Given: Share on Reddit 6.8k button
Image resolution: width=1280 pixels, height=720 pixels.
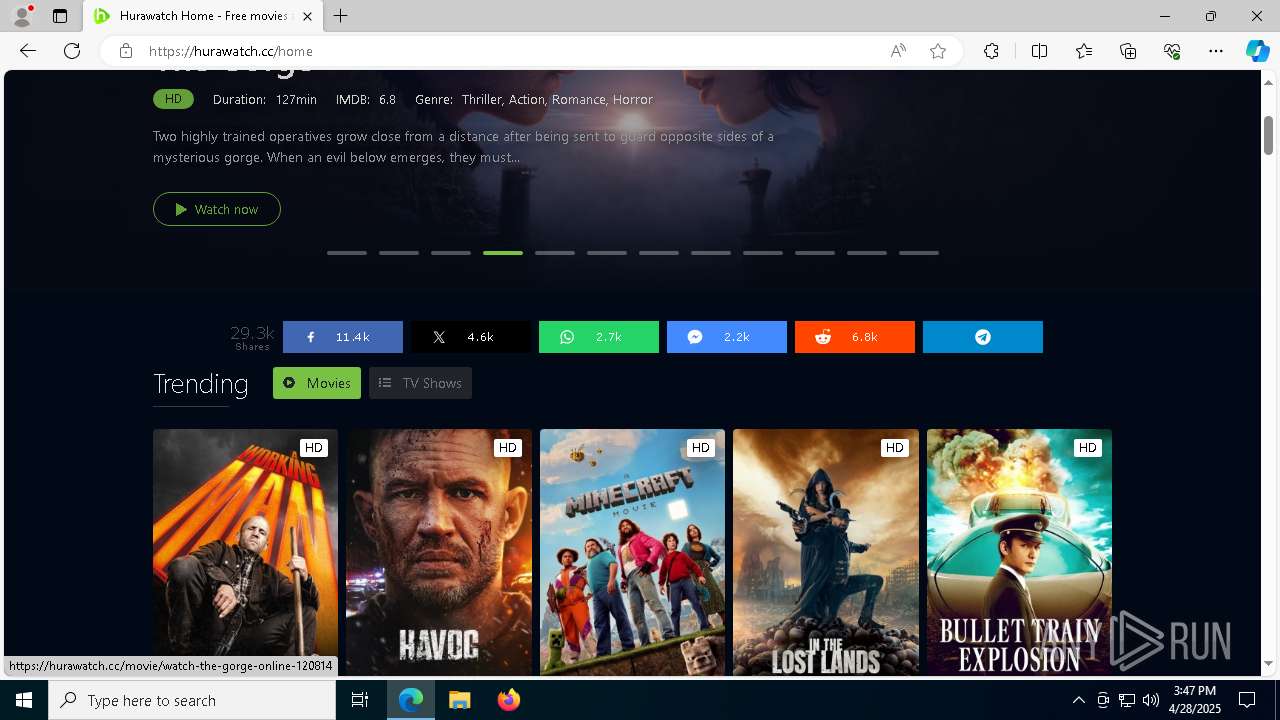Looking at the screenshot, I should click(855, 337).
